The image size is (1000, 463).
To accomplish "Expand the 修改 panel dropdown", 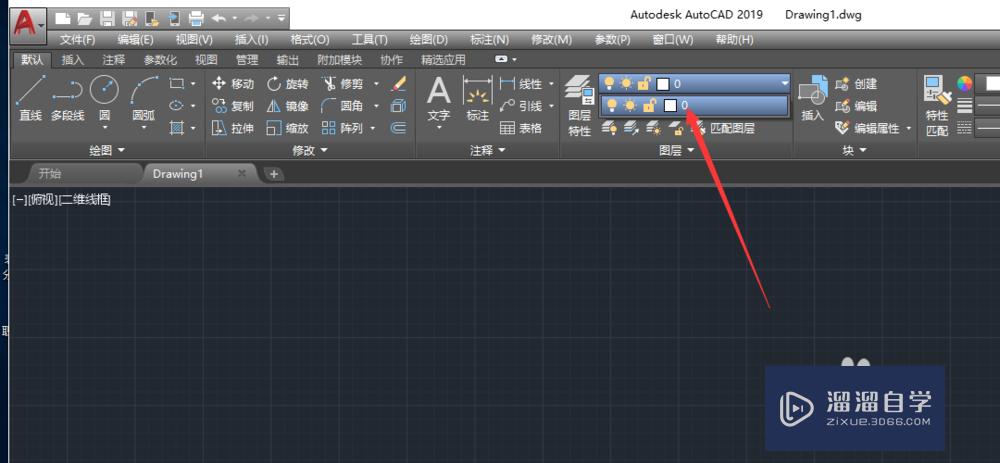I will point(309,151).
